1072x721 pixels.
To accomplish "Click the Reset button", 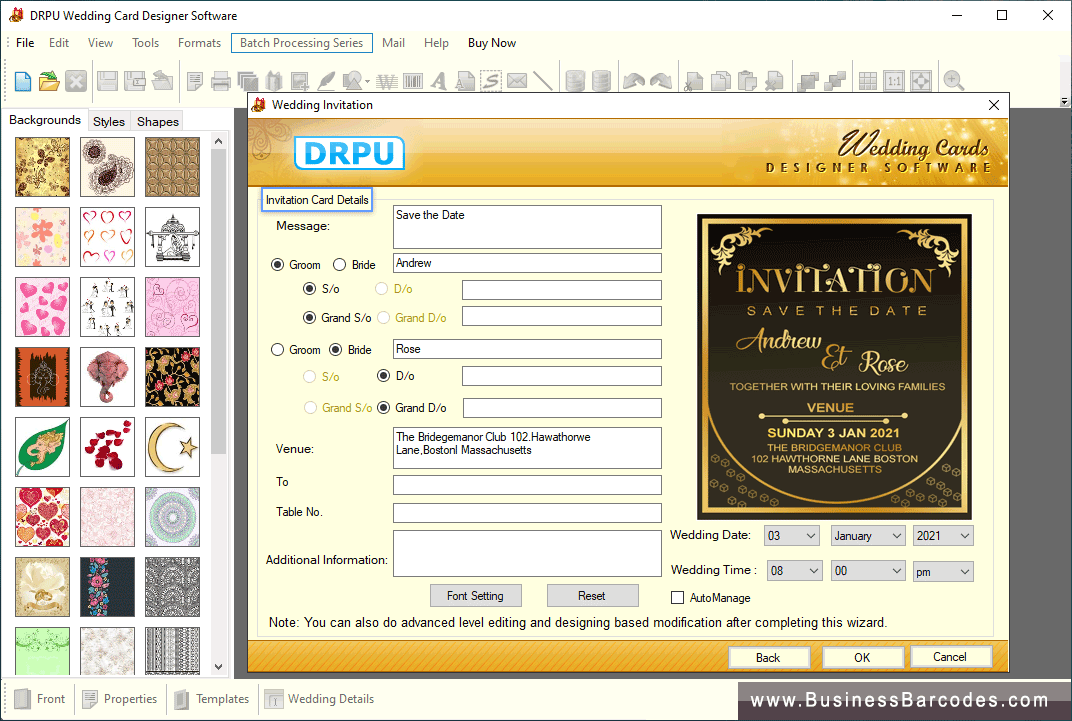I will point(592,596).
